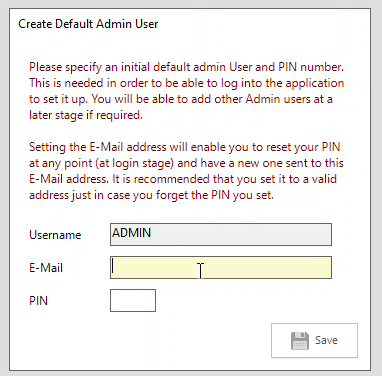Click the Create Default Admin User title
Viewport: 382px width, 376px height.
click(88, 24)
